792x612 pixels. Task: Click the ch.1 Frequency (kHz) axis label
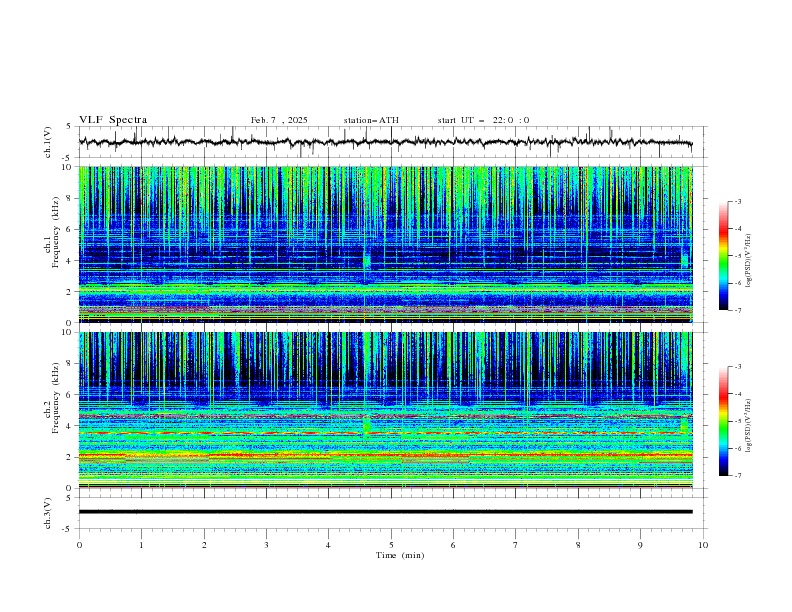(x=52, y=233)
